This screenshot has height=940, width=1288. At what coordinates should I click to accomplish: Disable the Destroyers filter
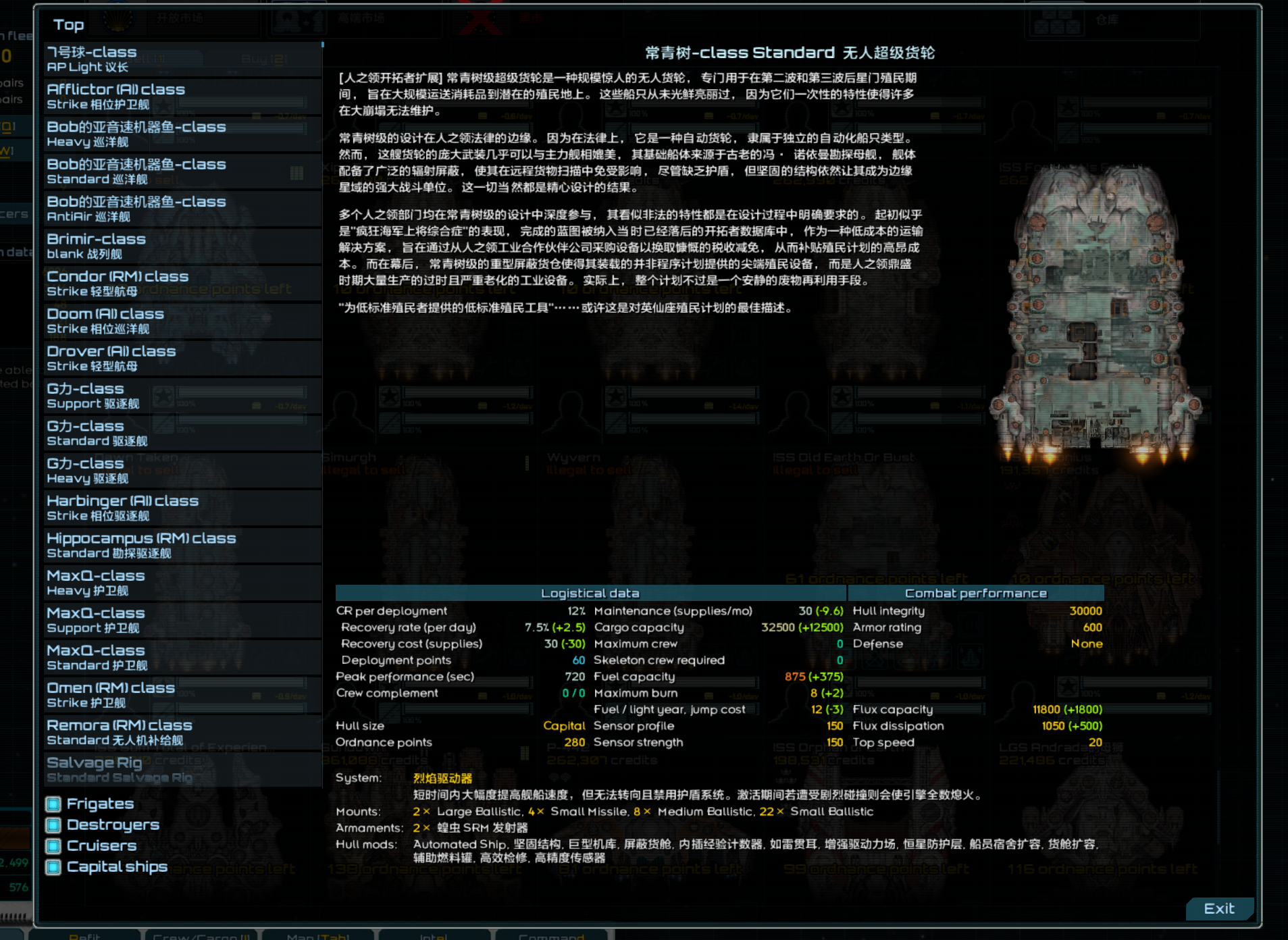point(54,825)
